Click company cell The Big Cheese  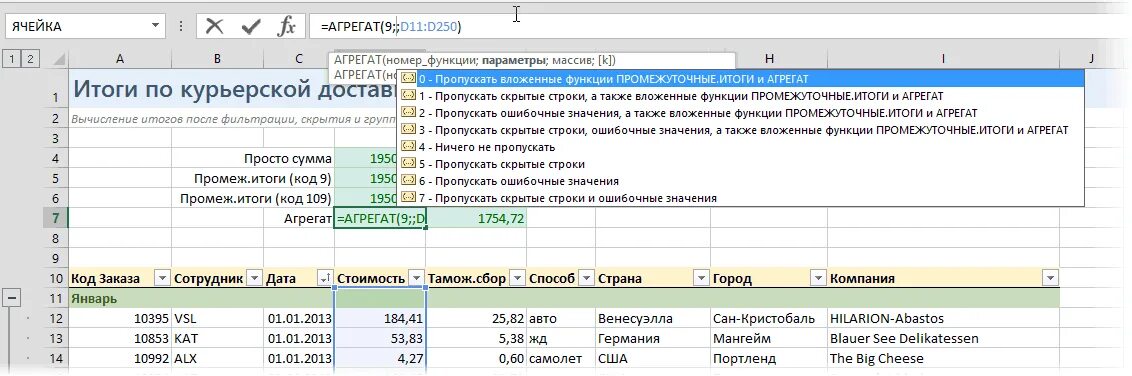point(943,359)
